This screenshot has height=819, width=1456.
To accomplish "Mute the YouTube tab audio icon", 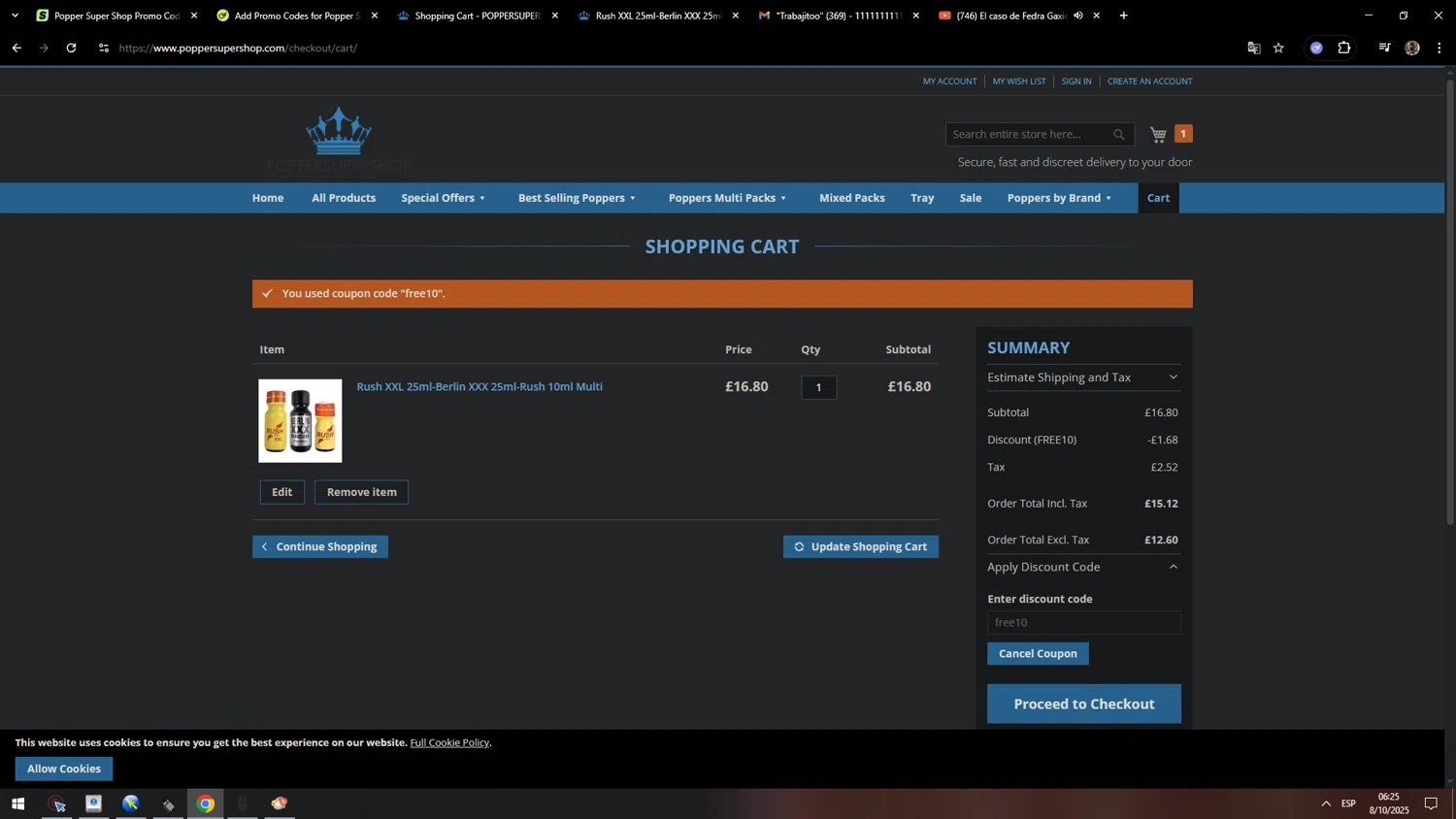I will 1078,16.
